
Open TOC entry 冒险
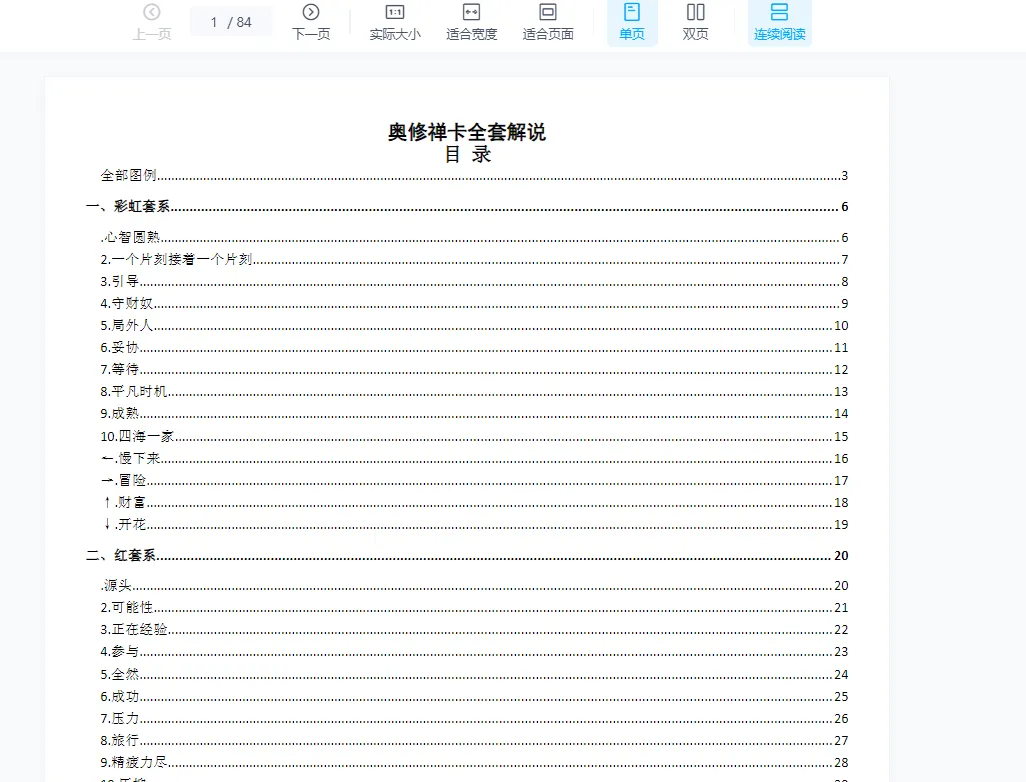(474, 480)
